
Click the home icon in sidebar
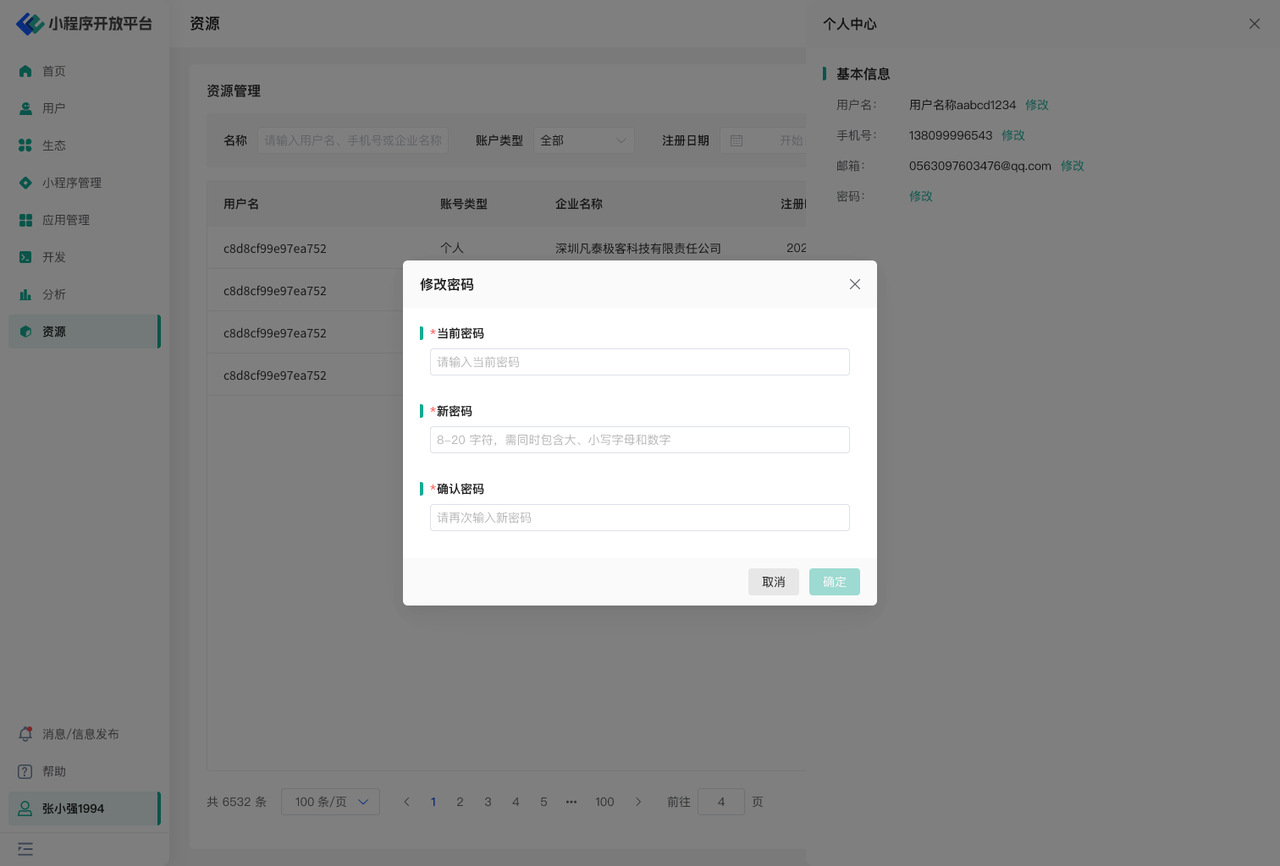click(x=26, y=71)
